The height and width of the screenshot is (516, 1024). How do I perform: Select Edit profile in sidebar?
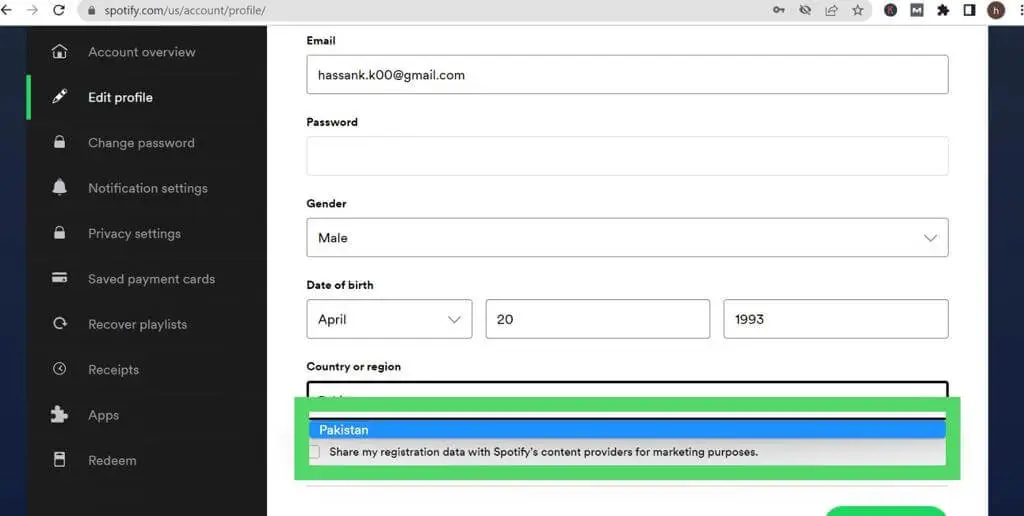[x=120, y=97]
